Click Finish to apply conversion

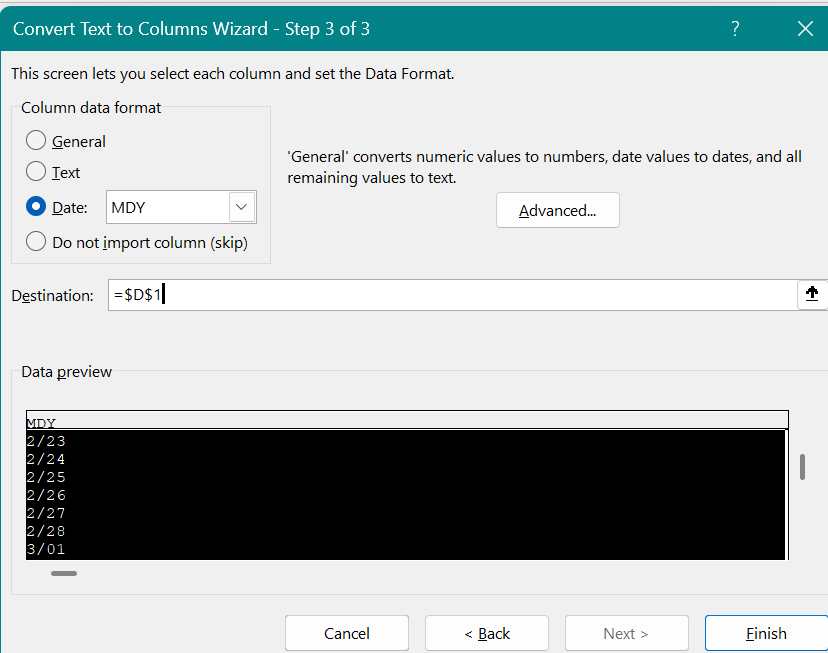click(x=767, y=633)
